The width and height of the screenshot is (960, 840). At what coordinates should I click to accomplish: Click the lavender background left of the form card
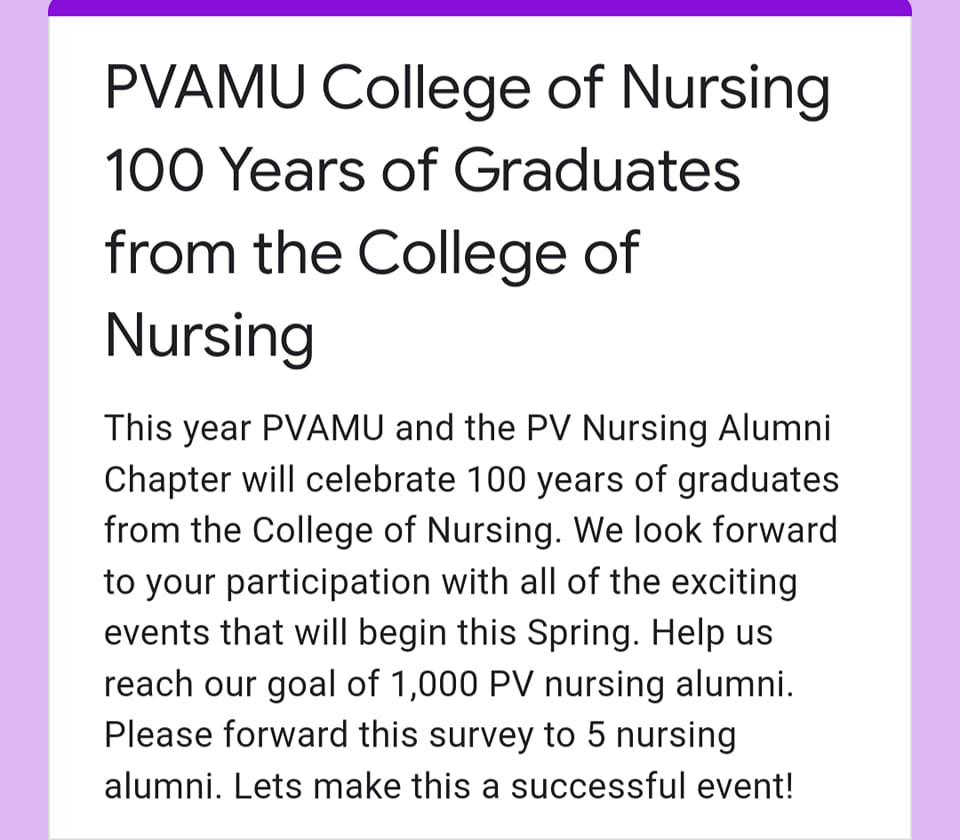point(24,420)
